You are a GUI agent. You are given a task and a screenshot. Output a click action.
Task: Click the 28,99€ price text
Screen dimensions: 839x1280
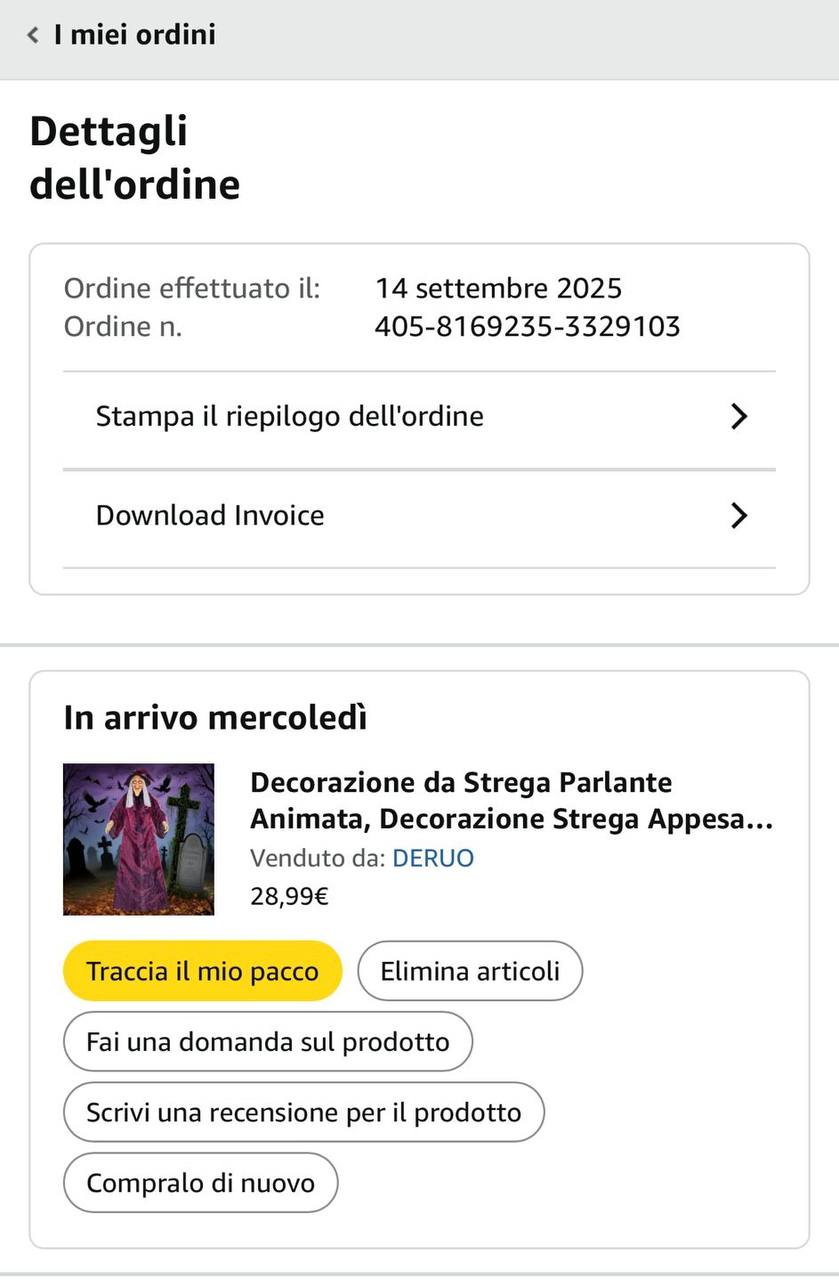tap(289, 896)
